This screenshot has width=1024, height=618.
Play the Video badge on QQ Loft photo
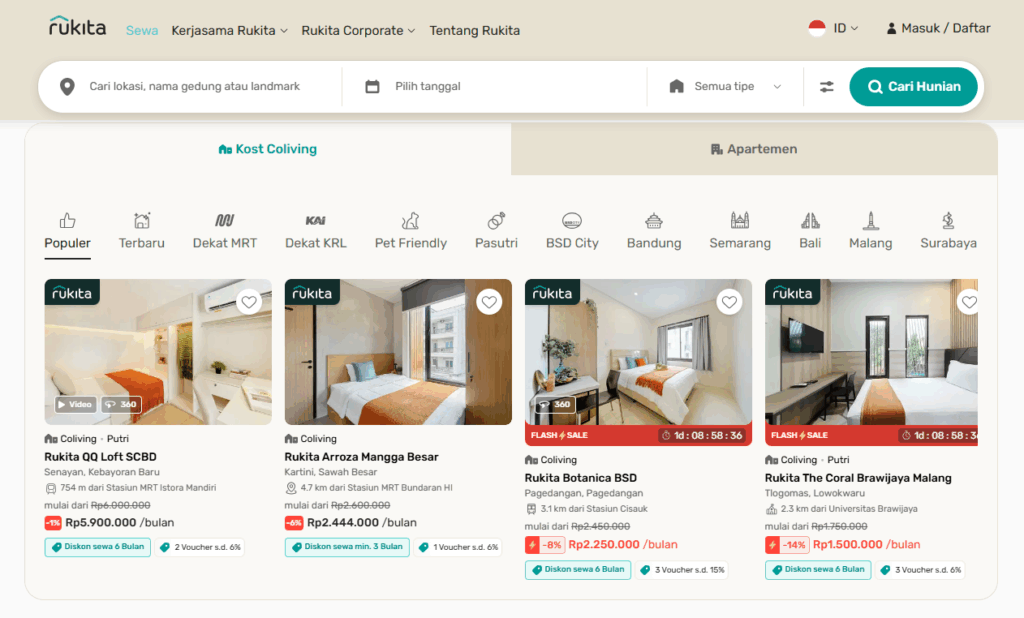pyautogui.click(x=75, y=404)
